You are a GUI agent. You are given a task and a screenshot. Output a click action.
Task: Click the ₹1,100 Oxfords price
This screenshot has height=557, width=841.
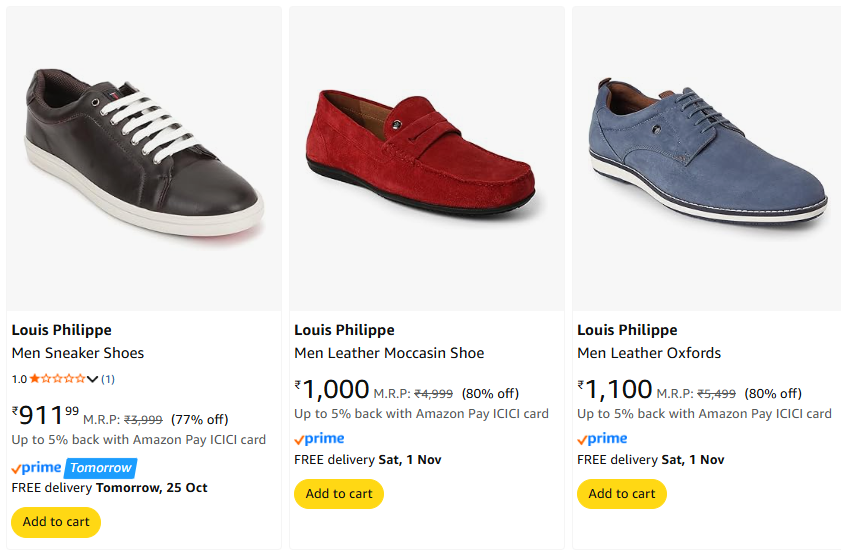tap(615, 390)
